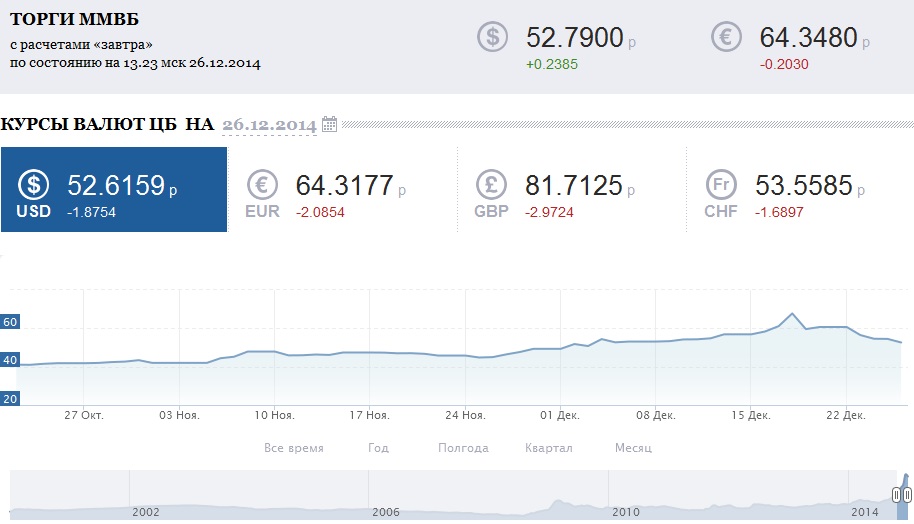914x524 pixels.
Task: Click the MMVB dollar rate 52.7900
Action: (575, 37)
